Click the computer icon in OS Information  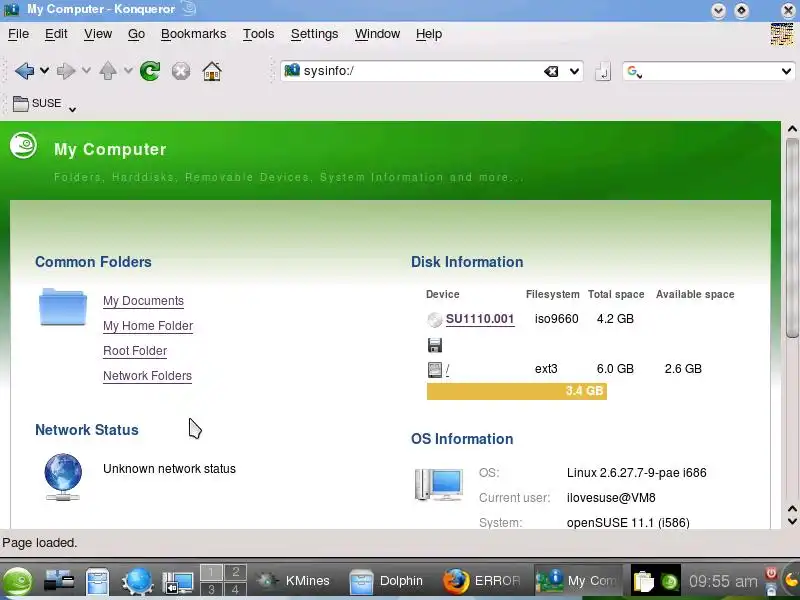(x=439, y=485)
